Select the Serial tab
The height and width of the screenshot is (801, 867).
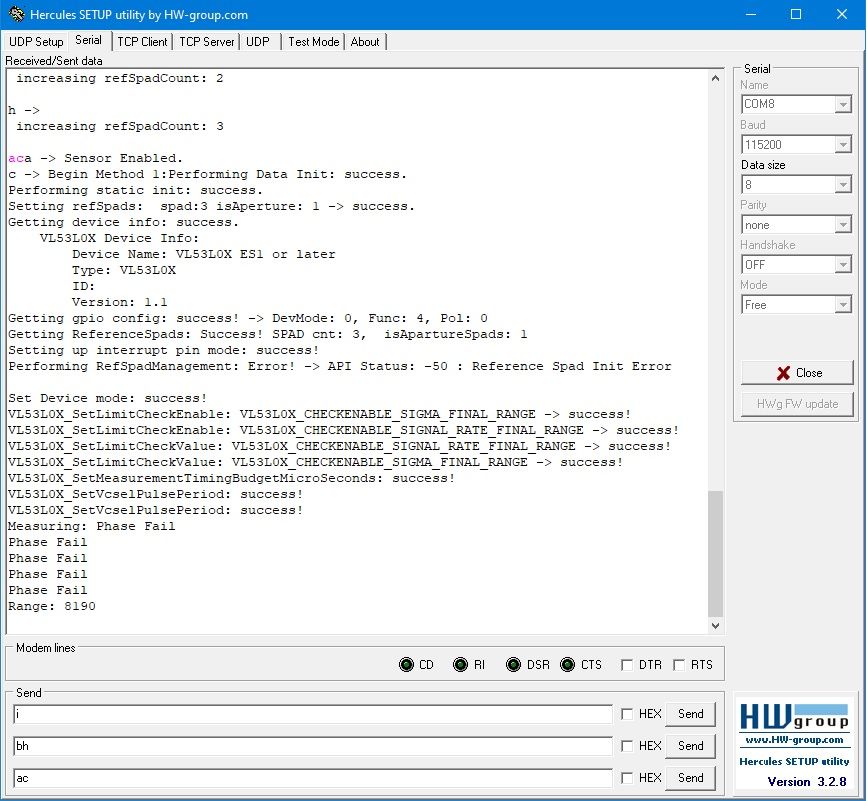[x=88, y=40]
